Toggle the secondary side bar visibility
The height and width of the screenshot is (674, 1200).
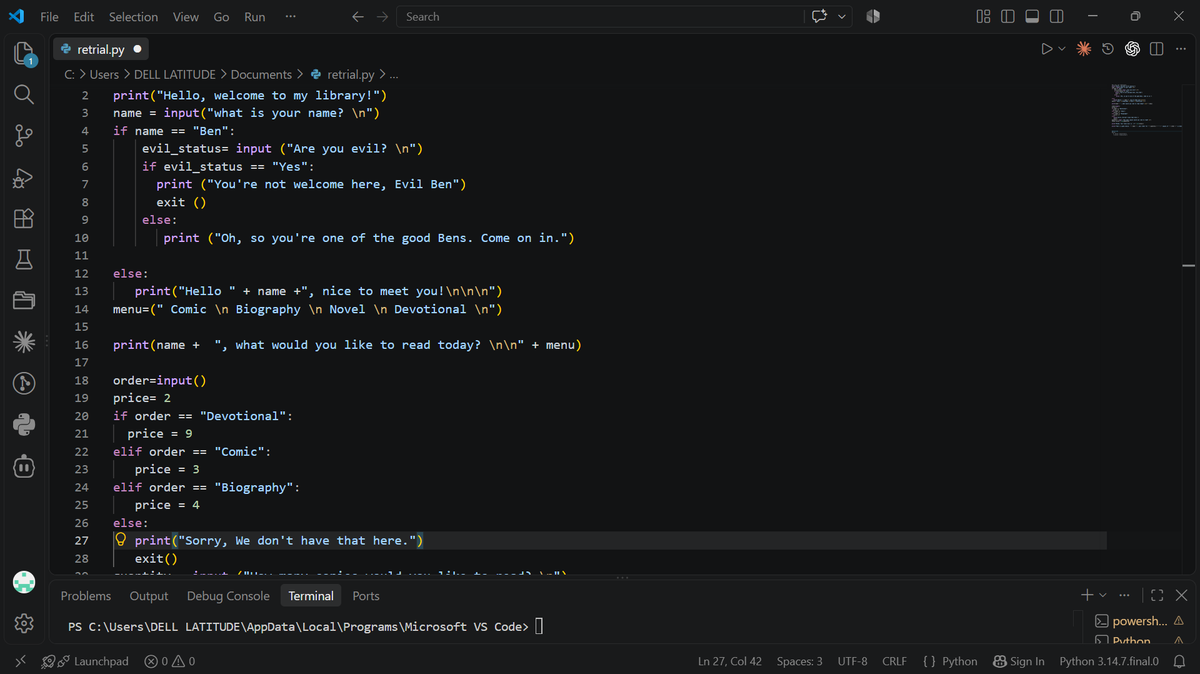coord(1057,17)
